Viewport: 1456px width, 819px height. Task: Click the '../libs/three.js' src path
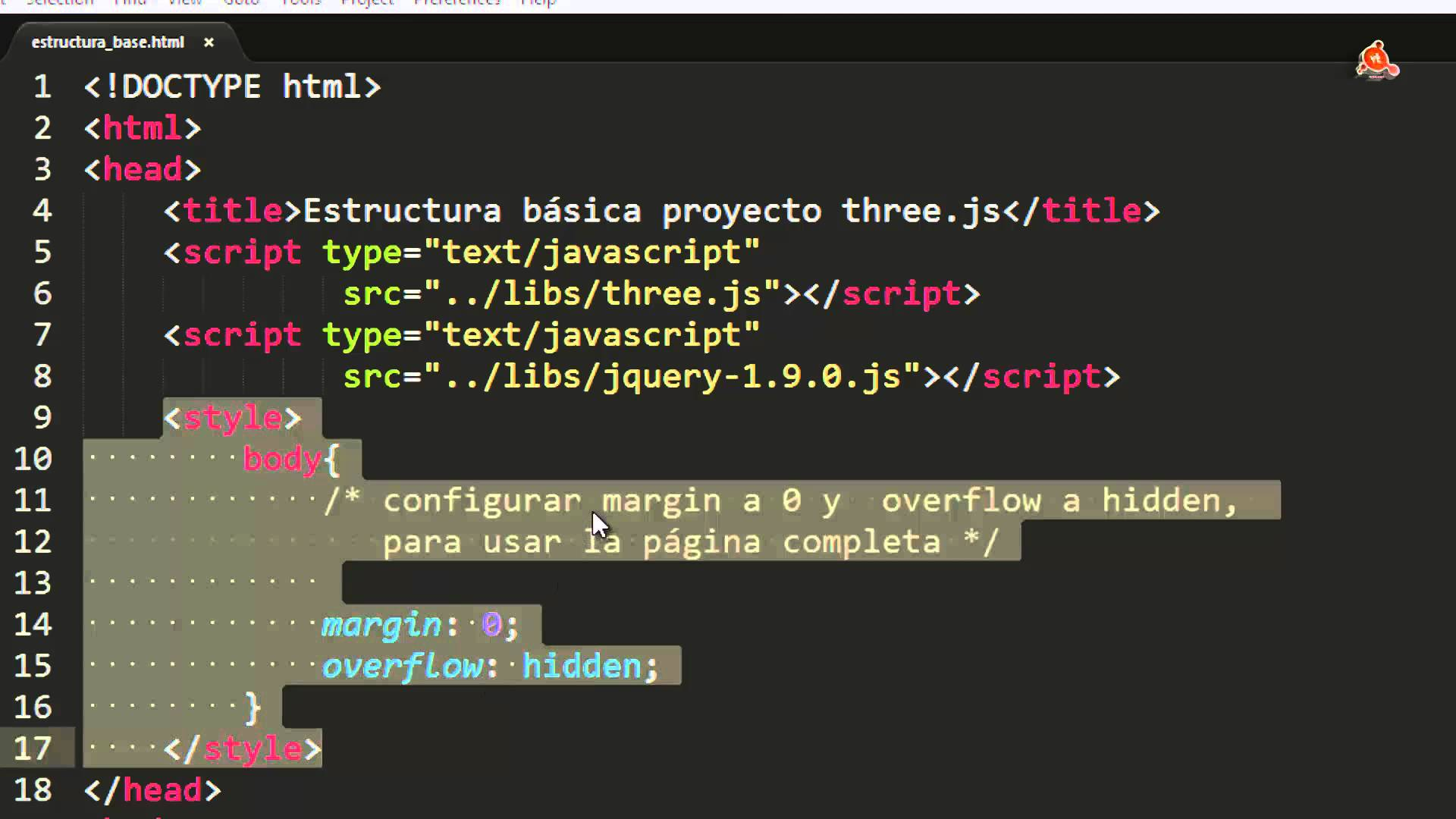[602, 294]
